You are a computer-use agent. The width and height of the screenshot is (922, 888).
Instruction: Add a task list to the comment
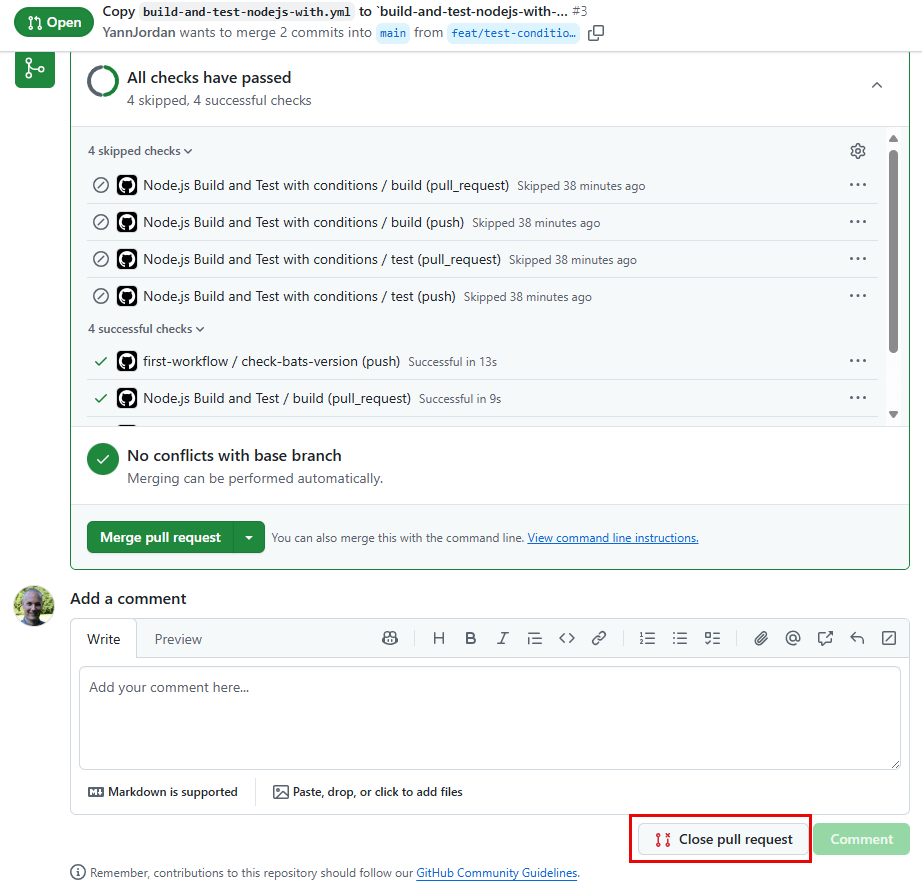pyautogui.click(x=711, y=638)
